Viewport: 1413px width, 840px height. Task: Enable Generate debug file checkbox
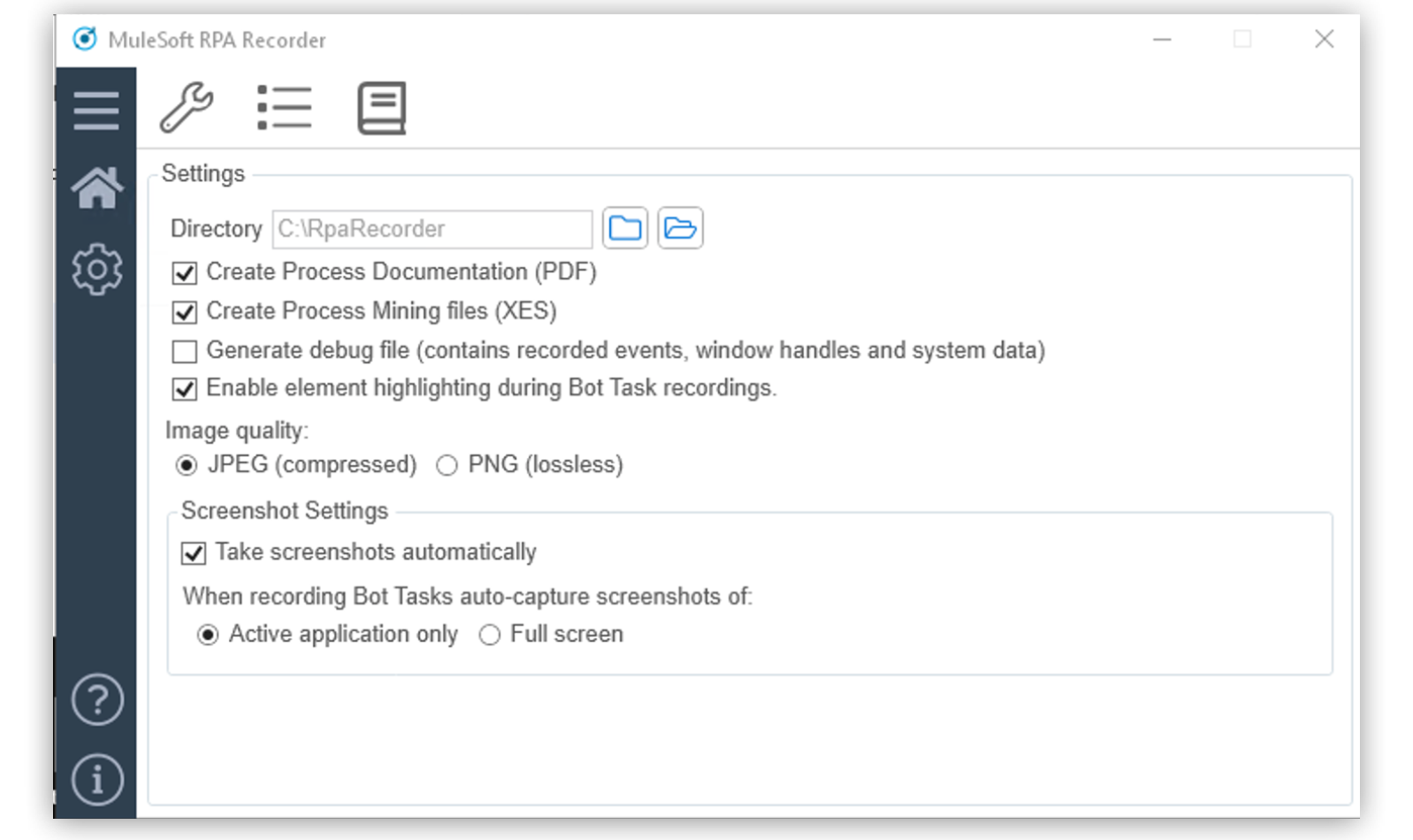185,352
